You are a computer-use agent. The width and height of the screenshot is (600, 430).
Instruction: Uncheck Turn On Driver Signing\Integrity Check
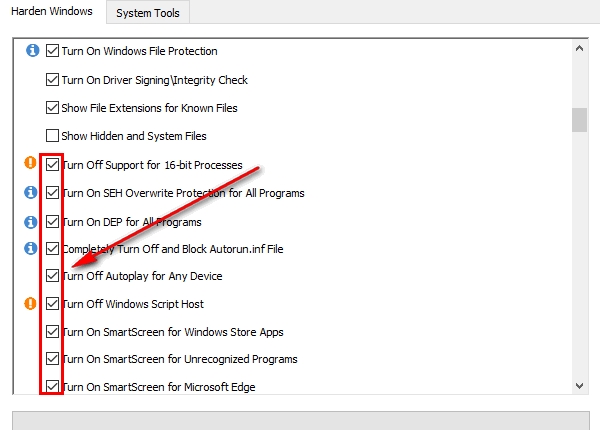click(52, 80)
